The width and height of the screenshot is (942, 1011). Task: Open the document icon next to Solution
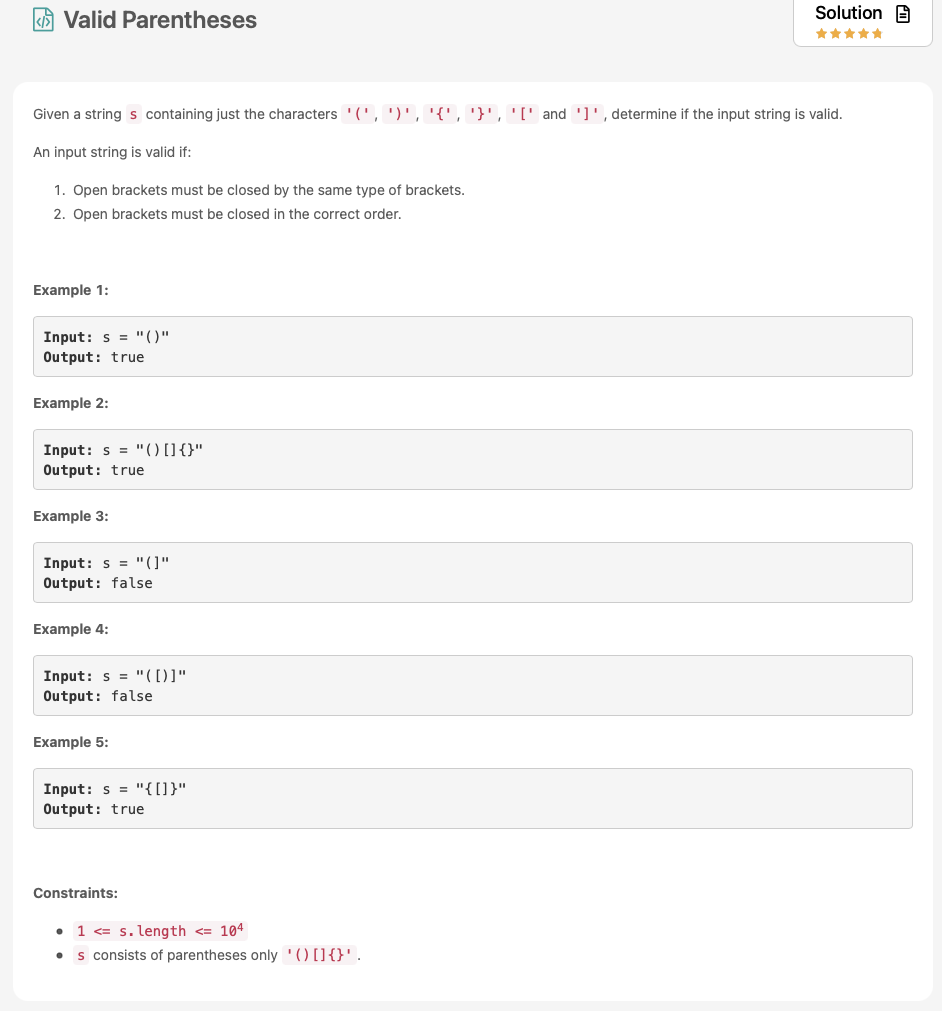903,14
